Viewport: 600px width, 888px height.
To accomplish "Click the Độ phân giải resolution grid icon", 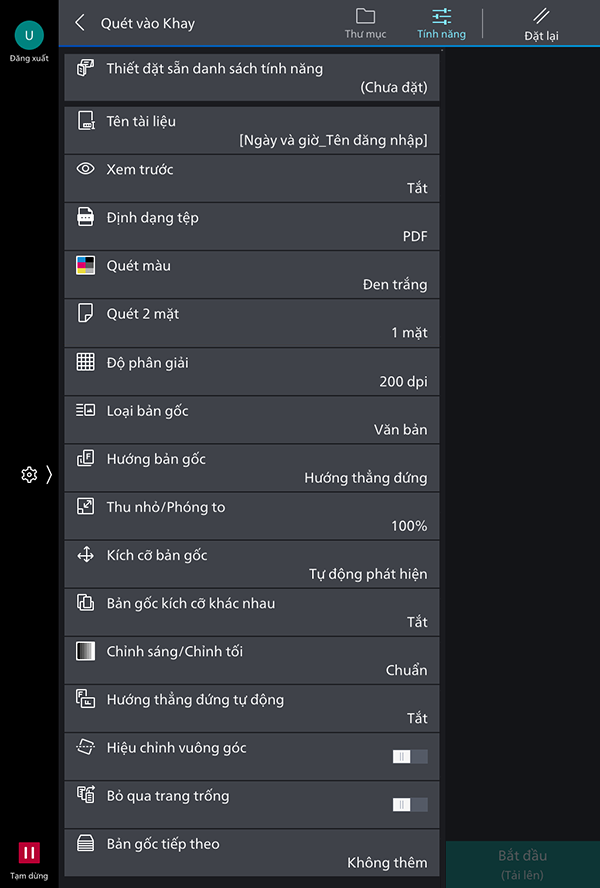I will click(x=86, y=361).
